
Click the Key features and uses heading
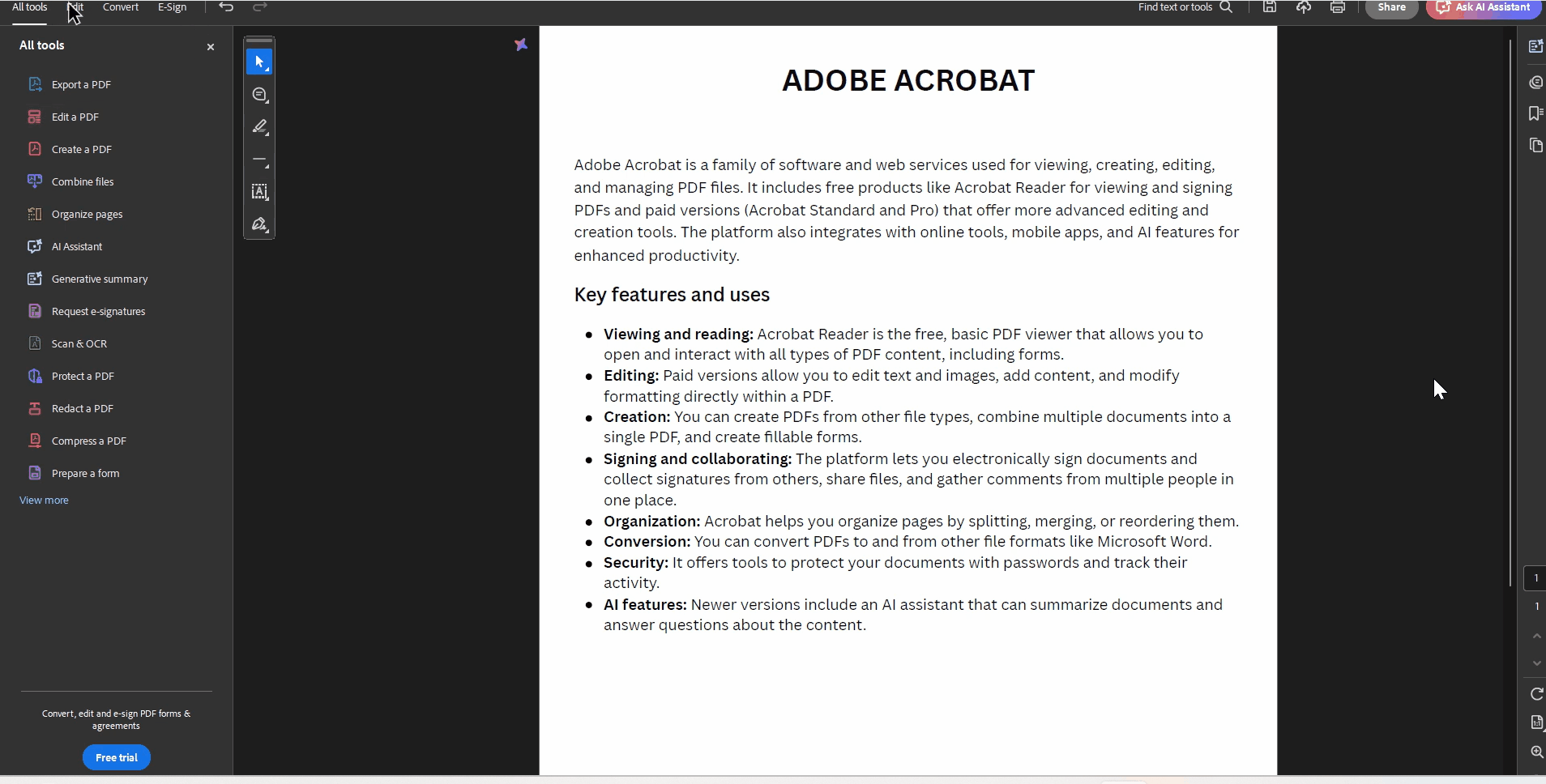pyautogui.click(x=672, y=295)
